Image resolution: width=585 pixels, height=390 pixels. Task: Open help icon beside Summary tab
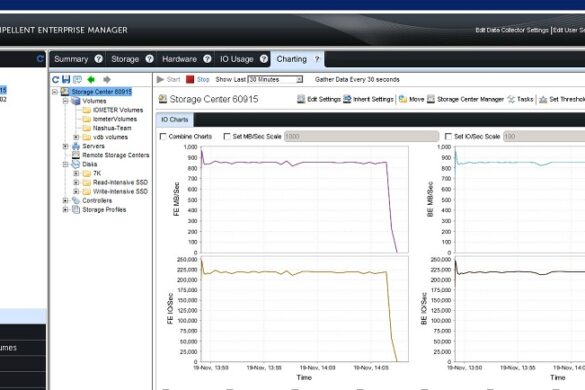pos(98,59)
